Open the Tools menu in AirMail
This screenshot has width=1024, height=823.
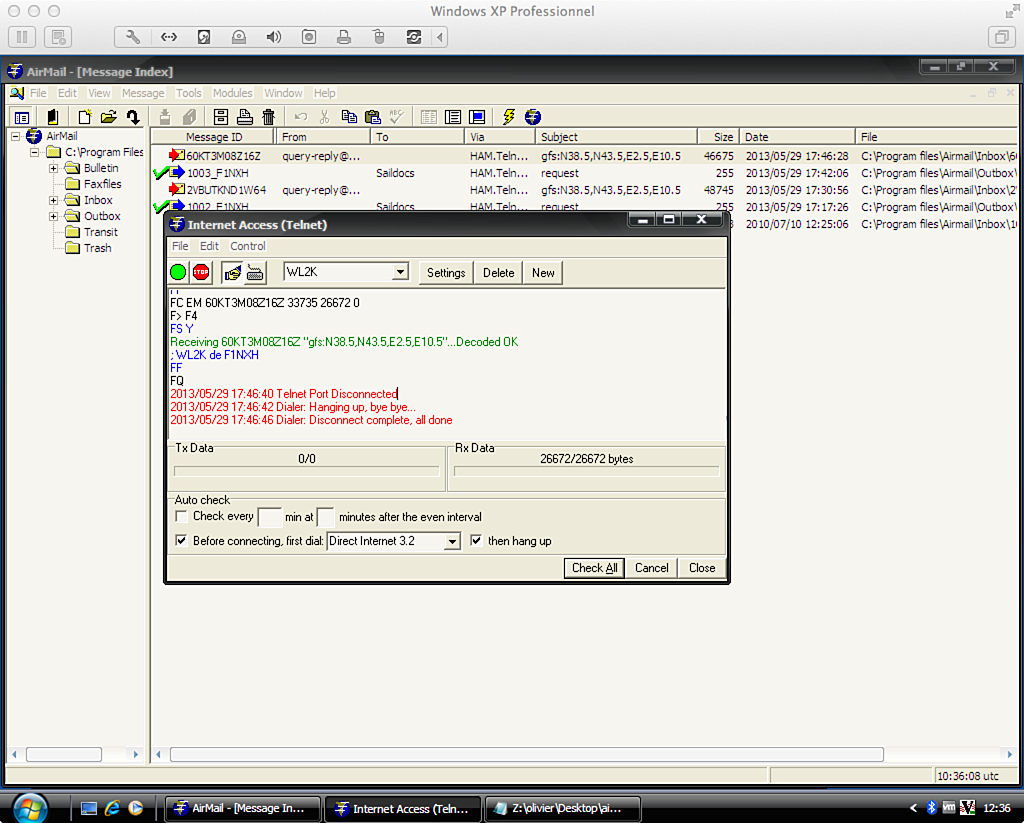click(x=189, y=93)
